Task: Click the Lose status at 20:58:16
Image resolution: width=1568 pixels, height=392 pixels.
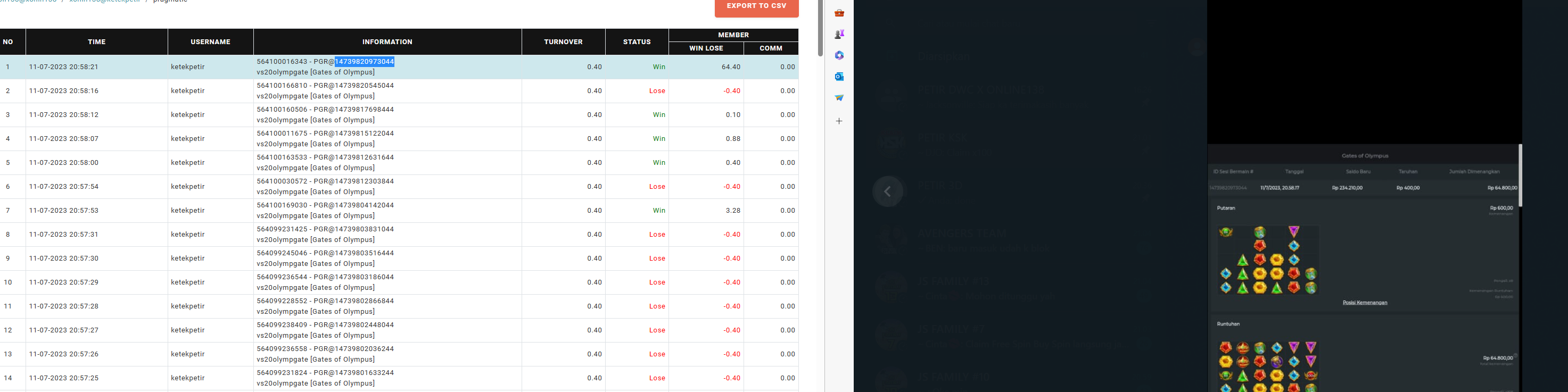Action: (x=657, y=91)
